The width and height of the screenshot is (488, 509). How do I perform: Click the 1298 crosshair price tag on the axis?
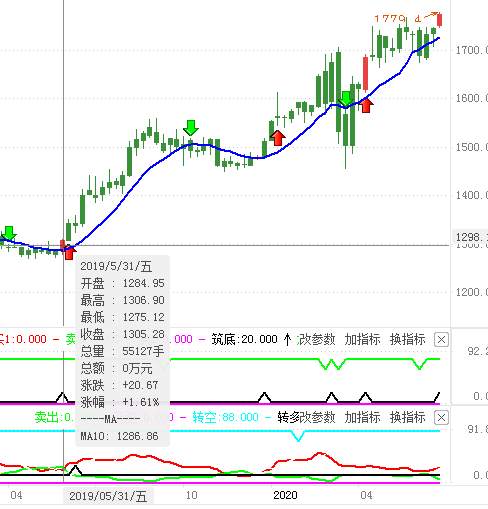point(470,237)
